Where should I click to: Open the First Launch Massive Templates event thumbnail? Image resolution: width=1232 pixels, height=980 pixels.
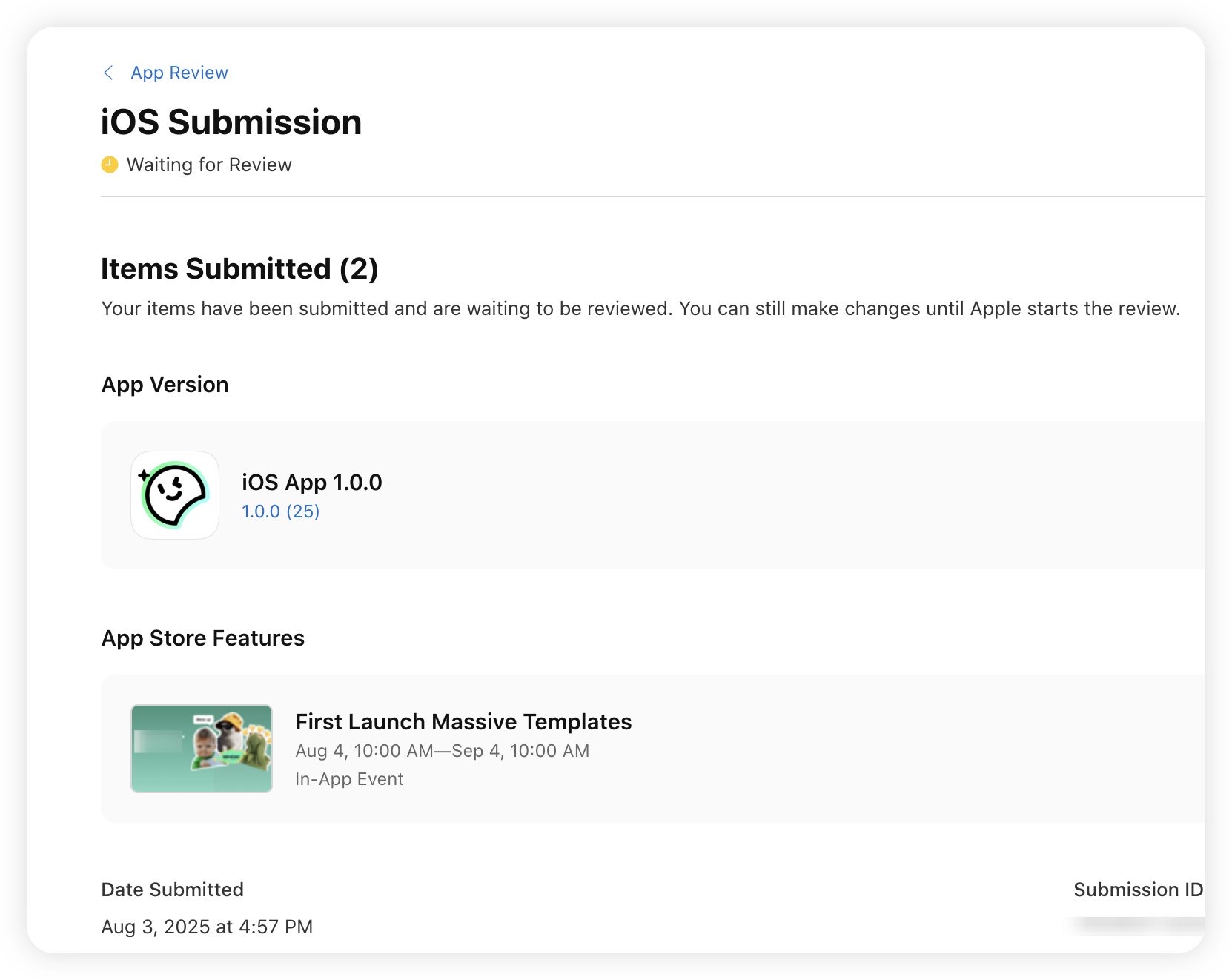(x=202, y=749)
